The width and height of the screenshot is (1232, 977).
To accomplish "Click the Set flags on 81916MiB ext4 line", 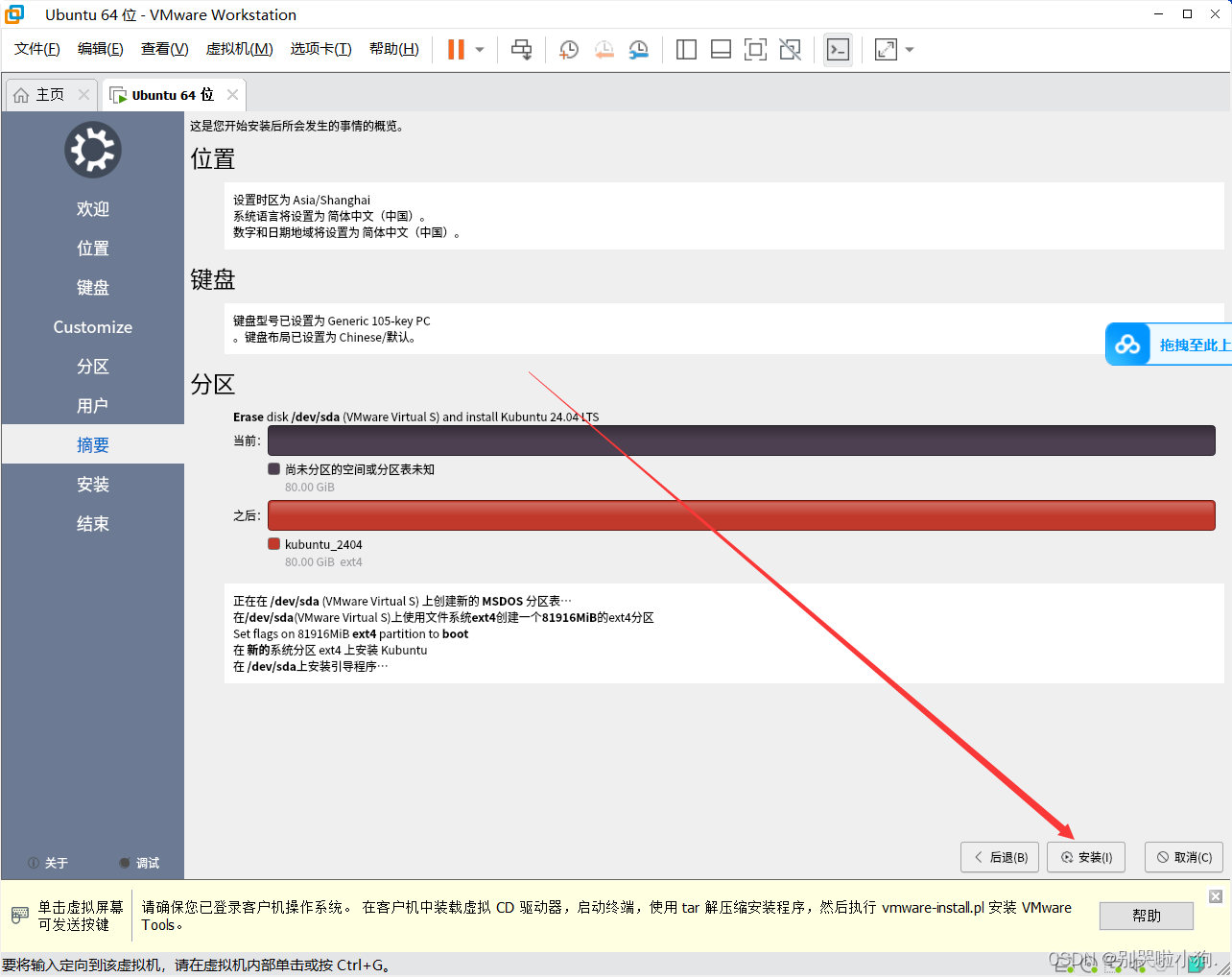I will (350, 634).
